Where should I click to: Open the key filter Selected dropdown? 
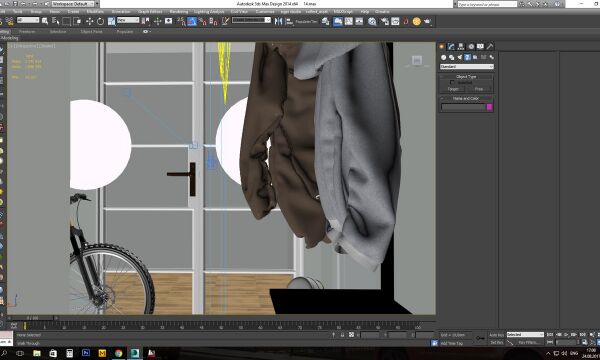tap(525, 334)
